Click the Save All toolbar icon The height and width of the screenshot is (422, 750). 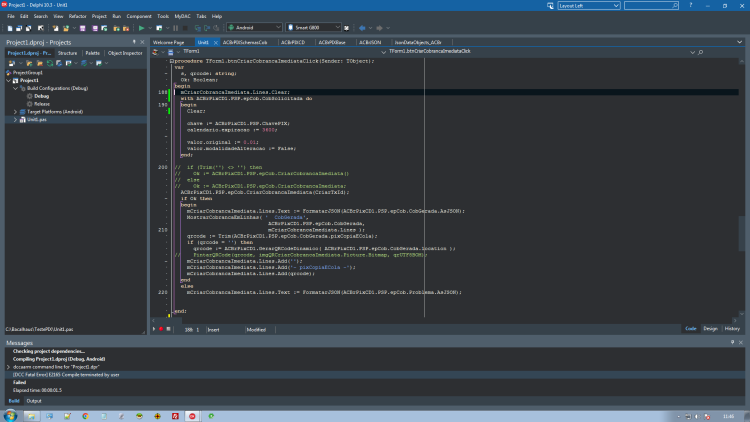(x=95, y=28)
